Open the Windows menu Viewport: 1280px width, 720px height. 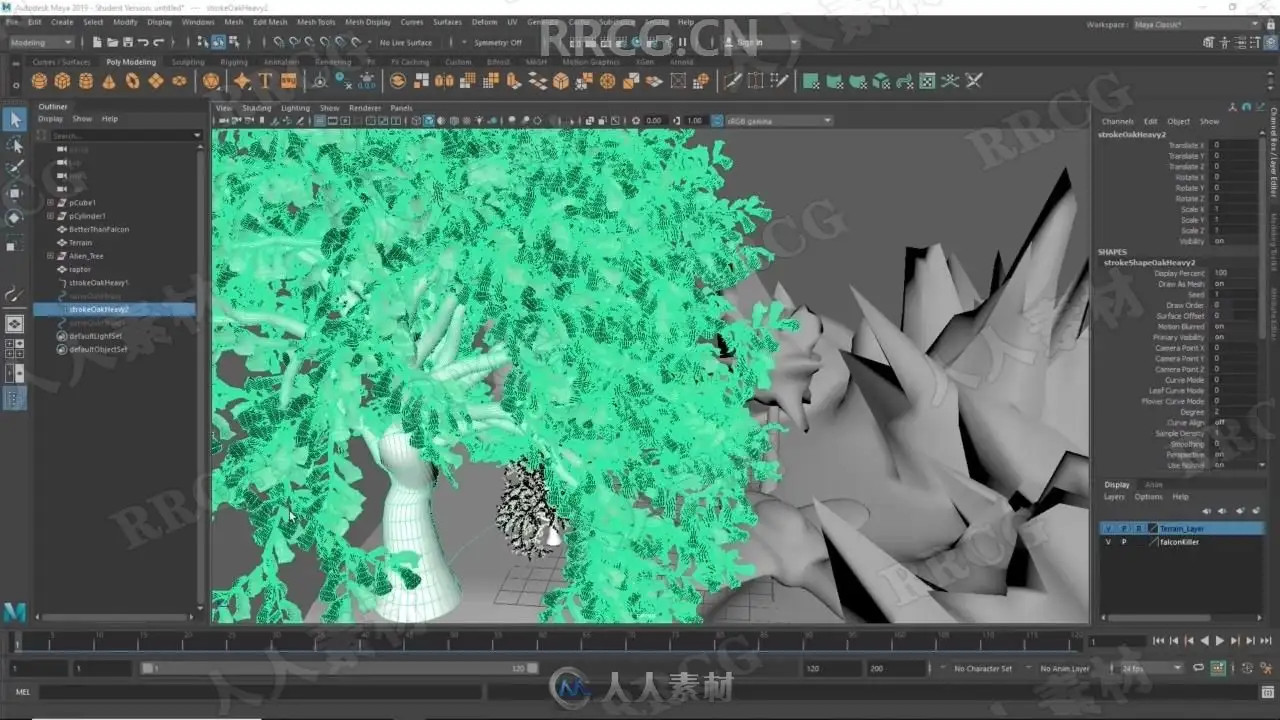[x=198, y=22]
